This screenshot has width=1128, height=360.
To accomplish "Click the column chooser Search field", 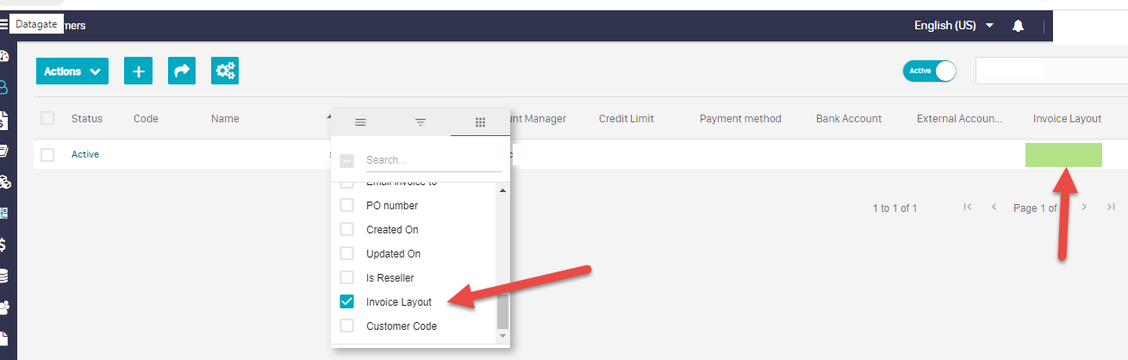I will [x=433, y=161].
